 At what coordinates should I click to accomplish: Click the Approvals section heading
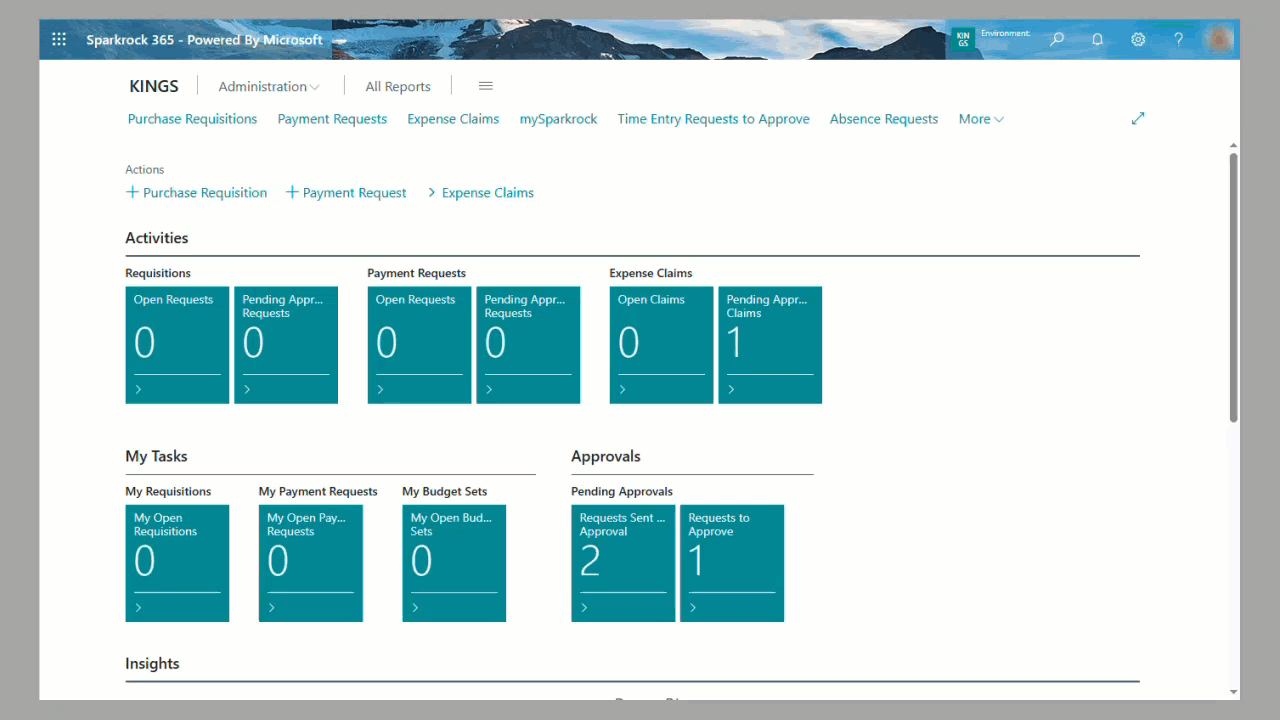click(x=606, y=456)
